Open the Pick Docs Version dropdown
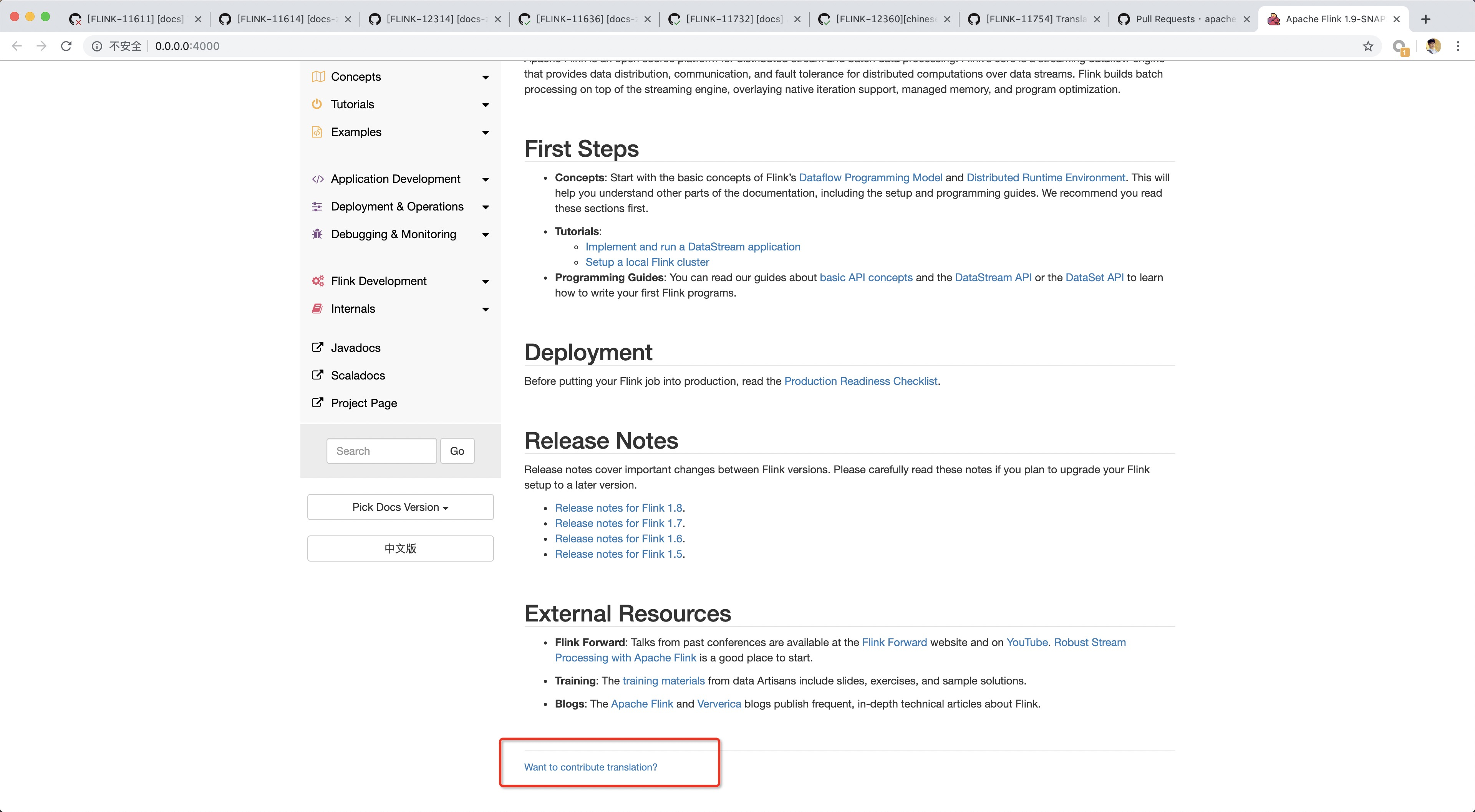The image size is (1475, 812). pyautogui.click(x=400, y=507)
